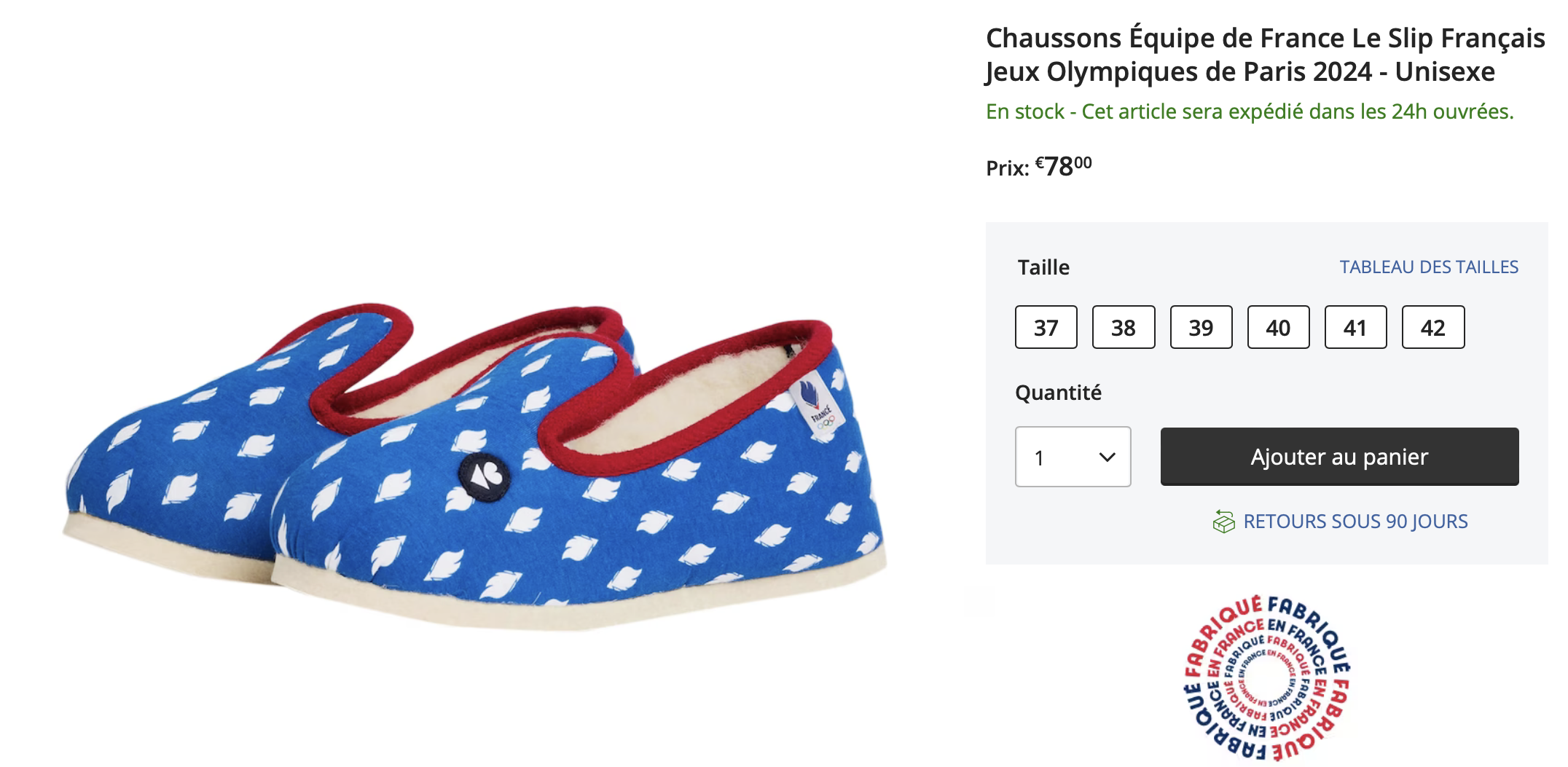Click the round navy logo patch on slipper
This screenshot has height=767, width=1568.
click(x=485, y=477)
